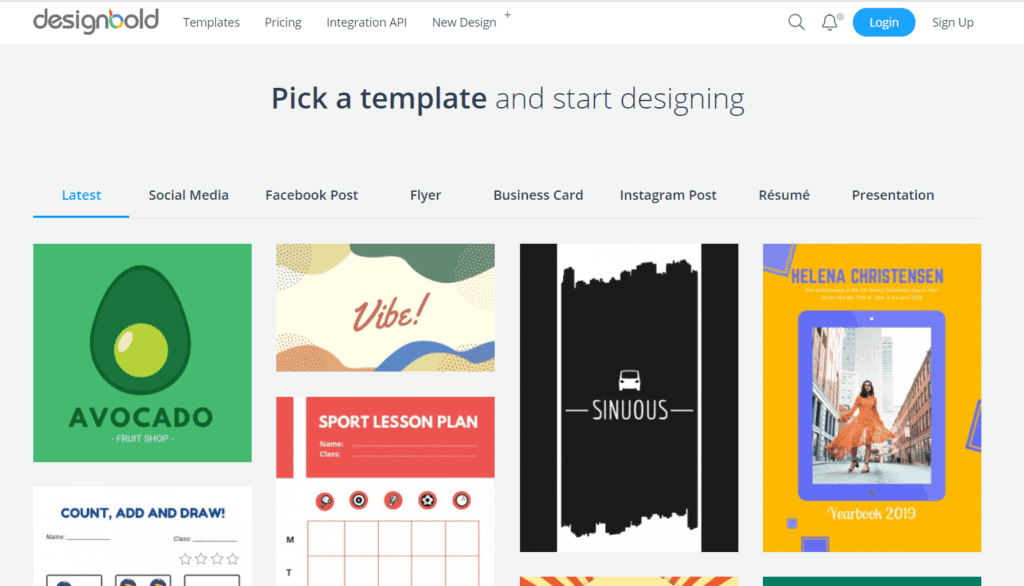Viewport: 1024px width, 586px height.
Task: Open the Vibe! template
Action: [385, 307]
